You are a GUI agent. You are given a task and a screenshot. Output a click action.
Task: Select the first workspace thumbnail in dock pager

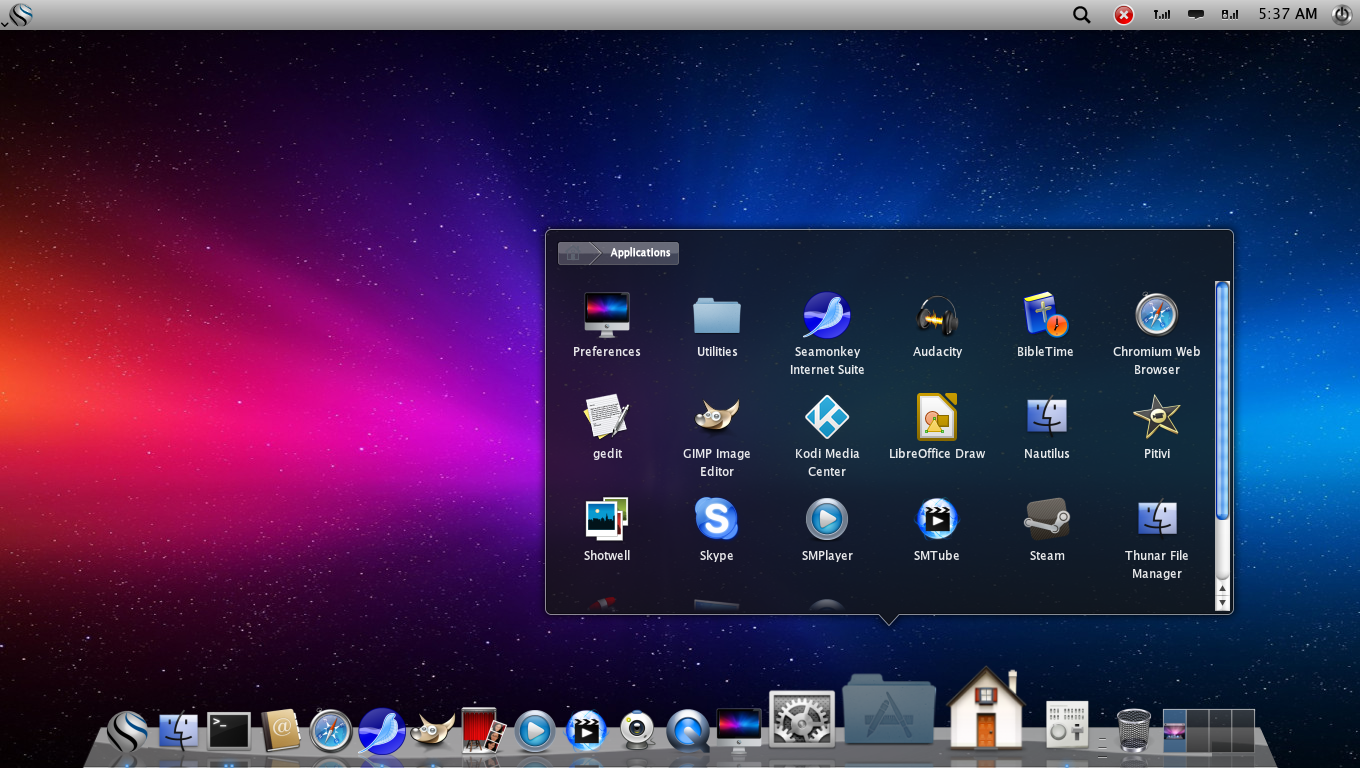click(1175, 731)
